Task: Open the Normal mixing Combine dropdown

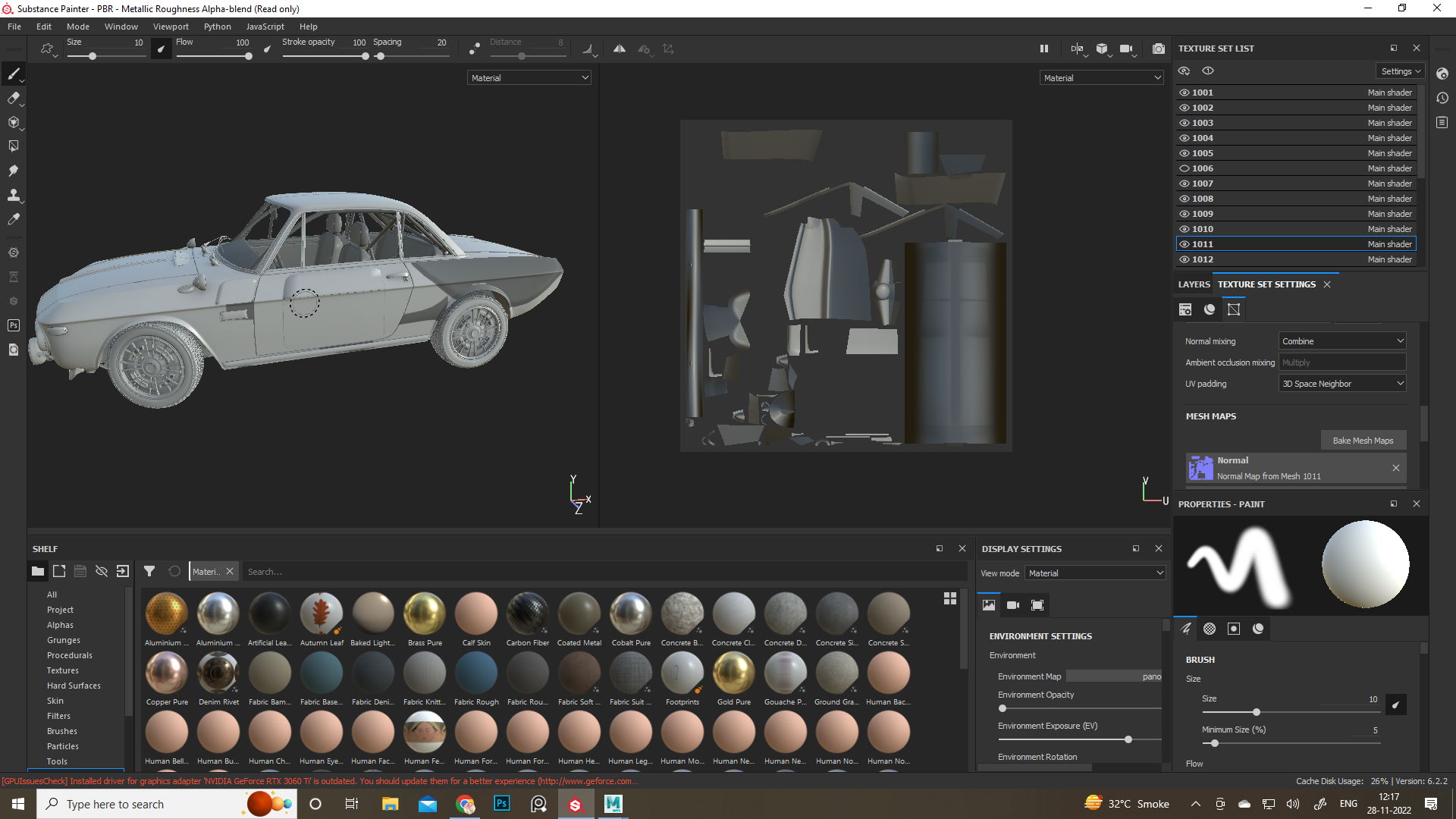Action: (x=1342, y=341)
